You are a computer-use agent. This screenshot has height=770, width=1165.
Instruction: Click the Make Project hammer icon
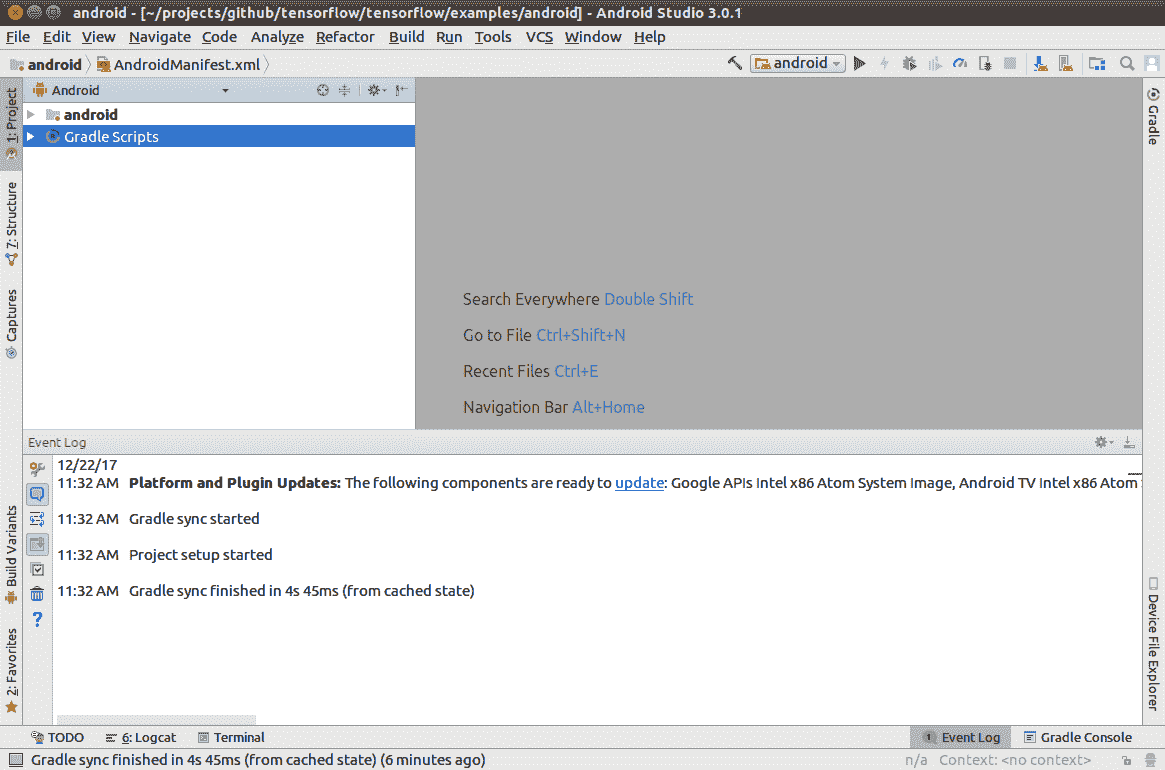[735, 63]
